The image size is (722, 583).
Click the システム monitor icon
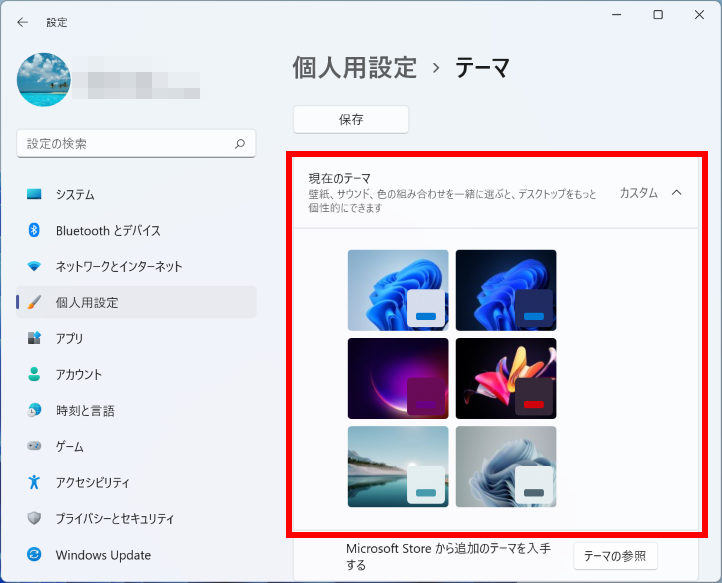[34, 194]
